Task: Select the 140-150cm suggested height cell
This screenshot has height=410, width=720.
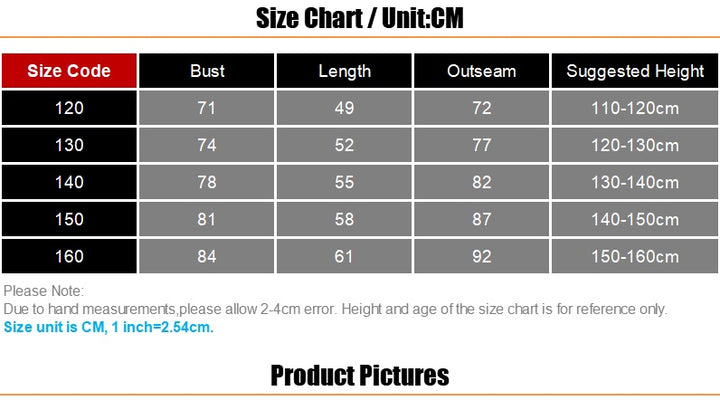Action: (x=635, y=219)
